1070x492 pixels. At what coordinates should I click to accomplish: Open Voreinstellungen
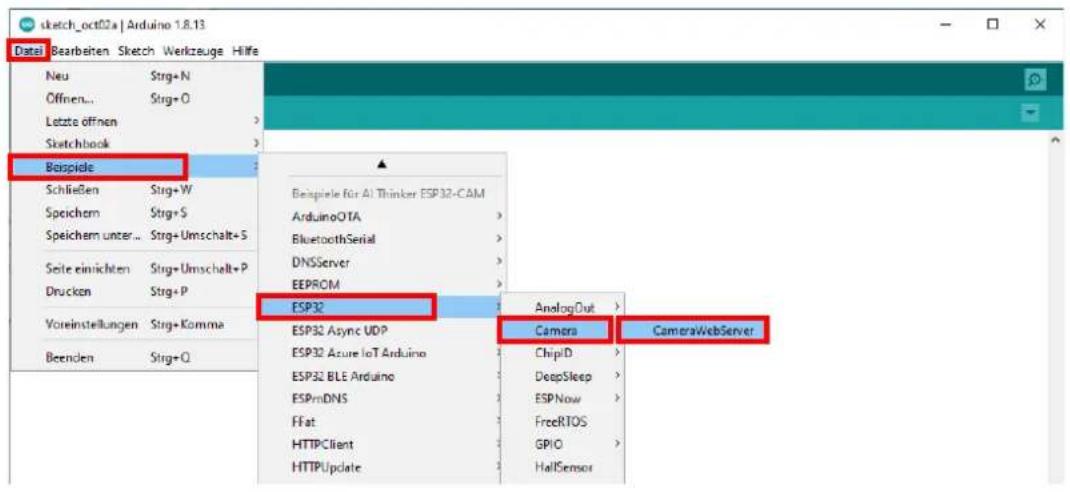pos(136,323)
